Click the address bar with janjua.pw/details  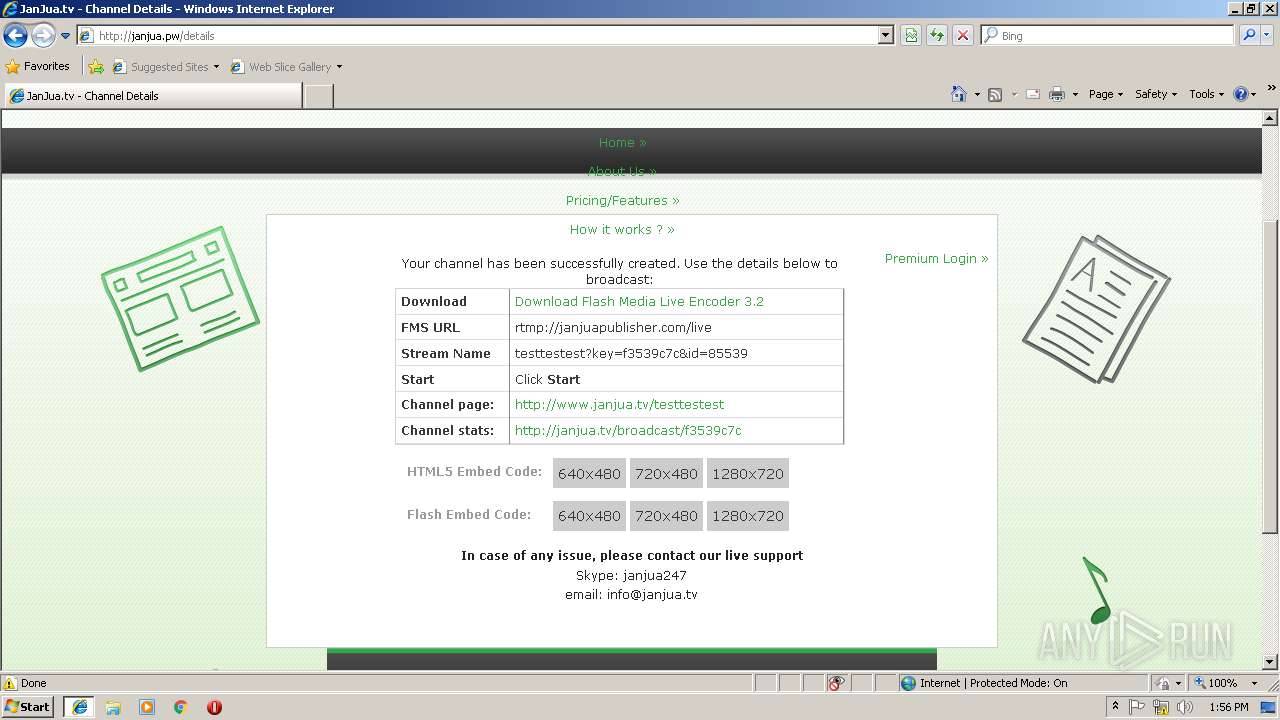point(486,35)
